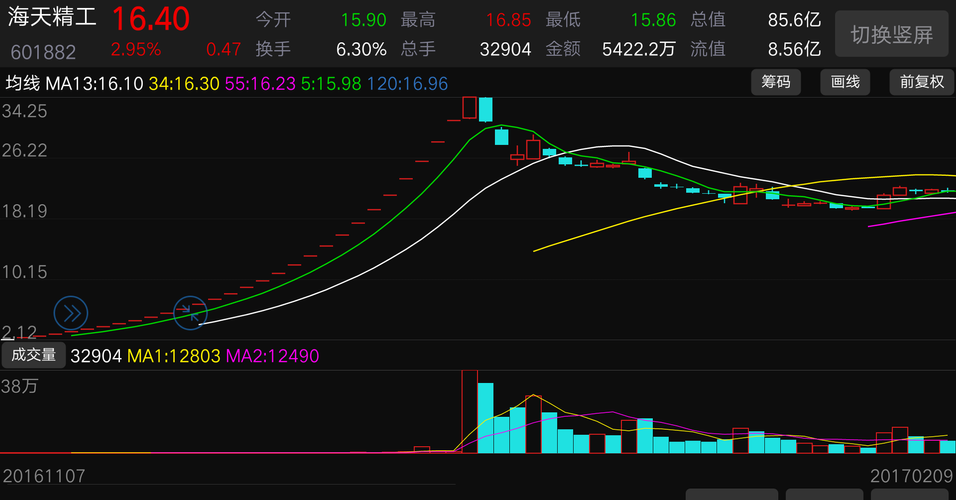Select stock code 601882
The width and height of the screenshot is (956, 500).
[x=43, y=52]
